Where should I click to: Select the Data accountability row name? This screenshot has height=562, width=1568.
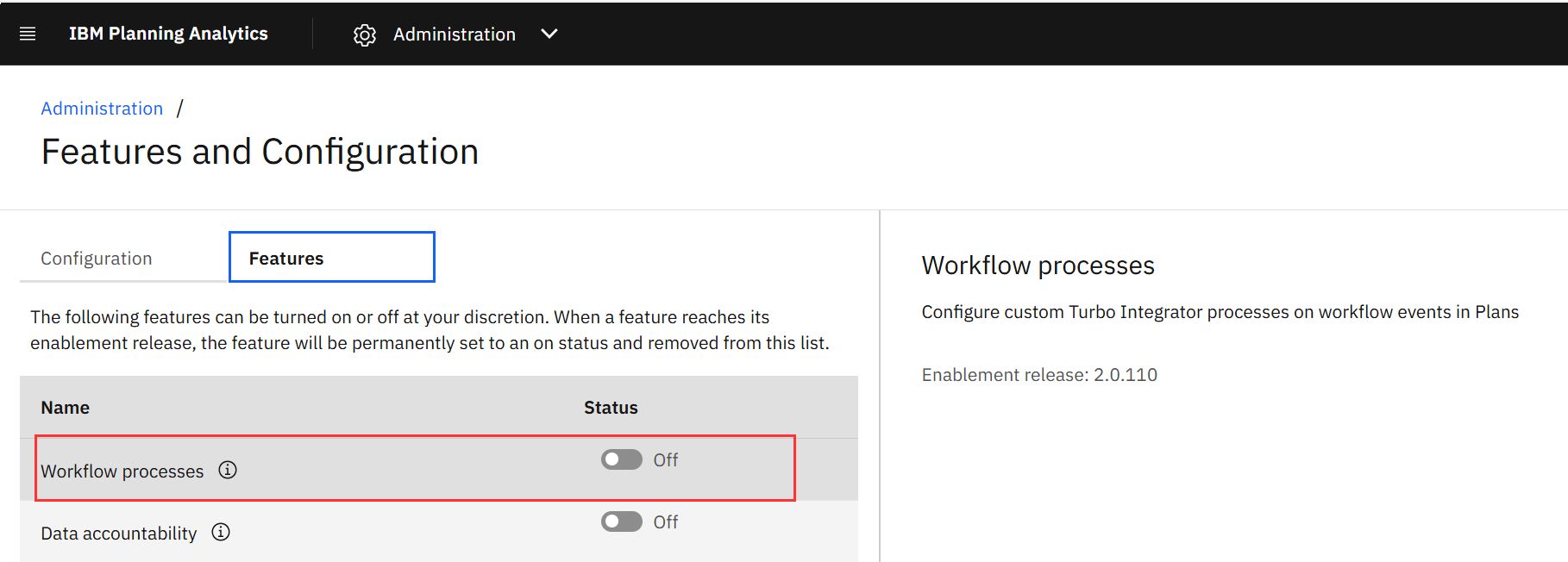(x=118, y=534)
